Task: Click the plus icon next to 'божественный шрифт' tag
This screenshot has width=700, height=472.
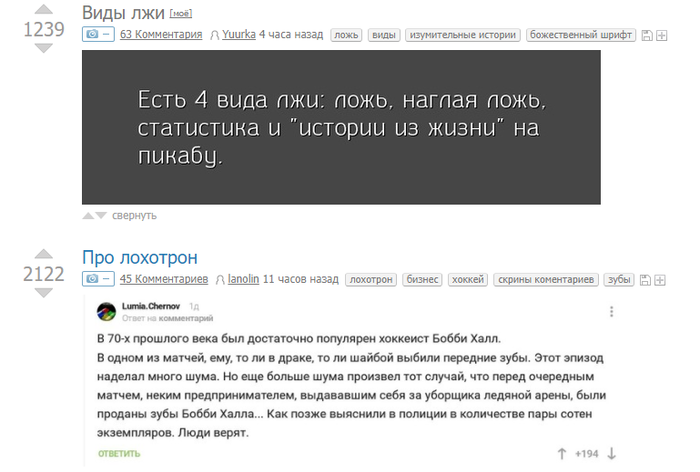Action: 662,35
